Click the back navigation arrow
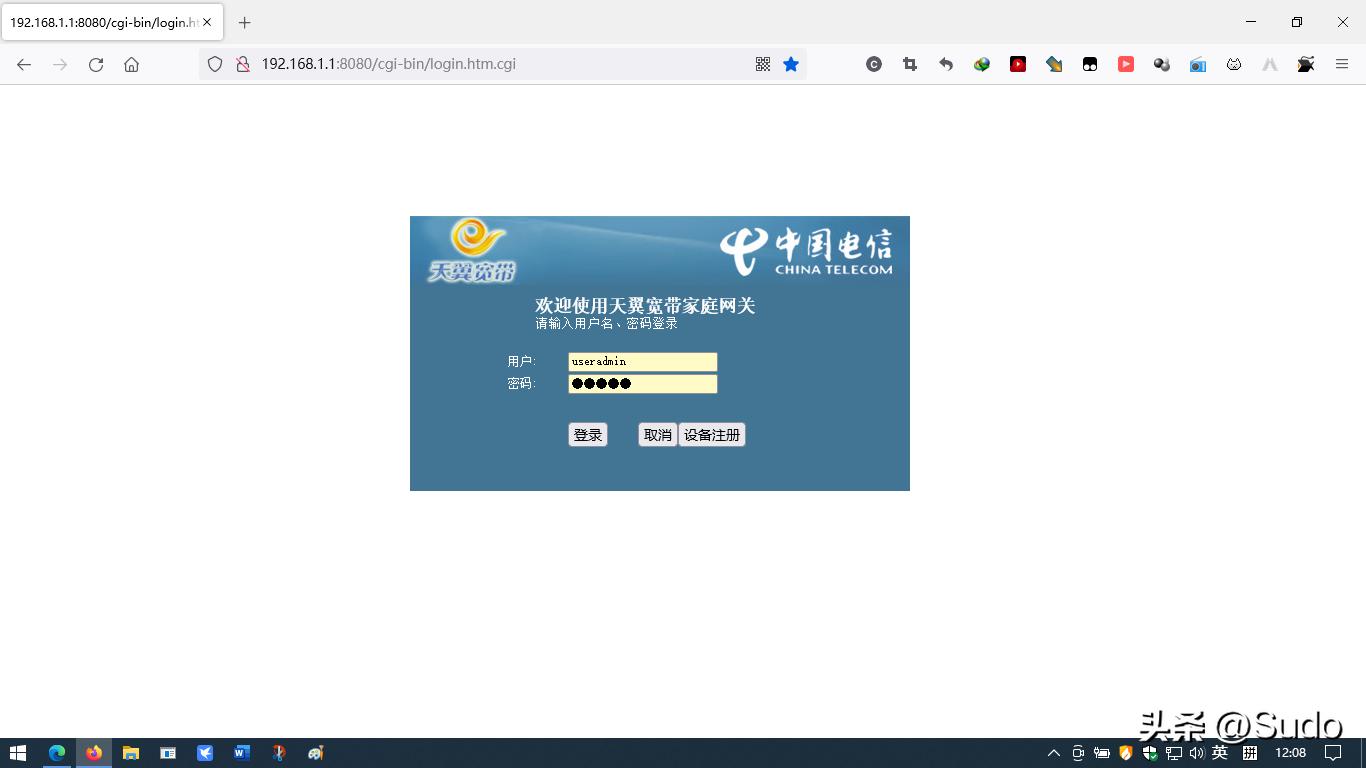This screenshot has width=1366, height=768. click(x=23, y=63)
